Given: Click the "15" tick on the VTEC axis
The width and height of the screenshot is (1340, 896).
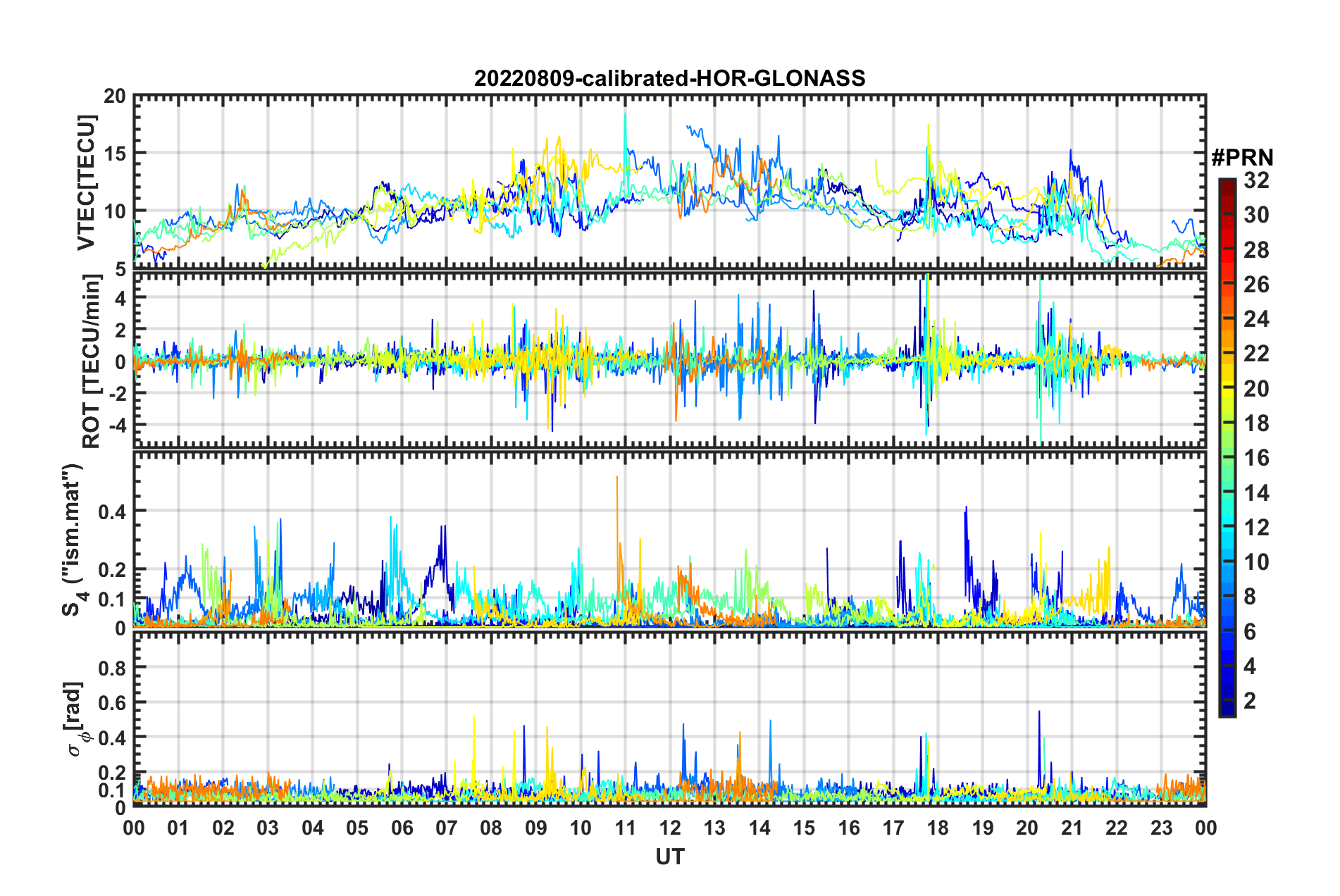Looking at the screenshot, I should tap(114, 154).
